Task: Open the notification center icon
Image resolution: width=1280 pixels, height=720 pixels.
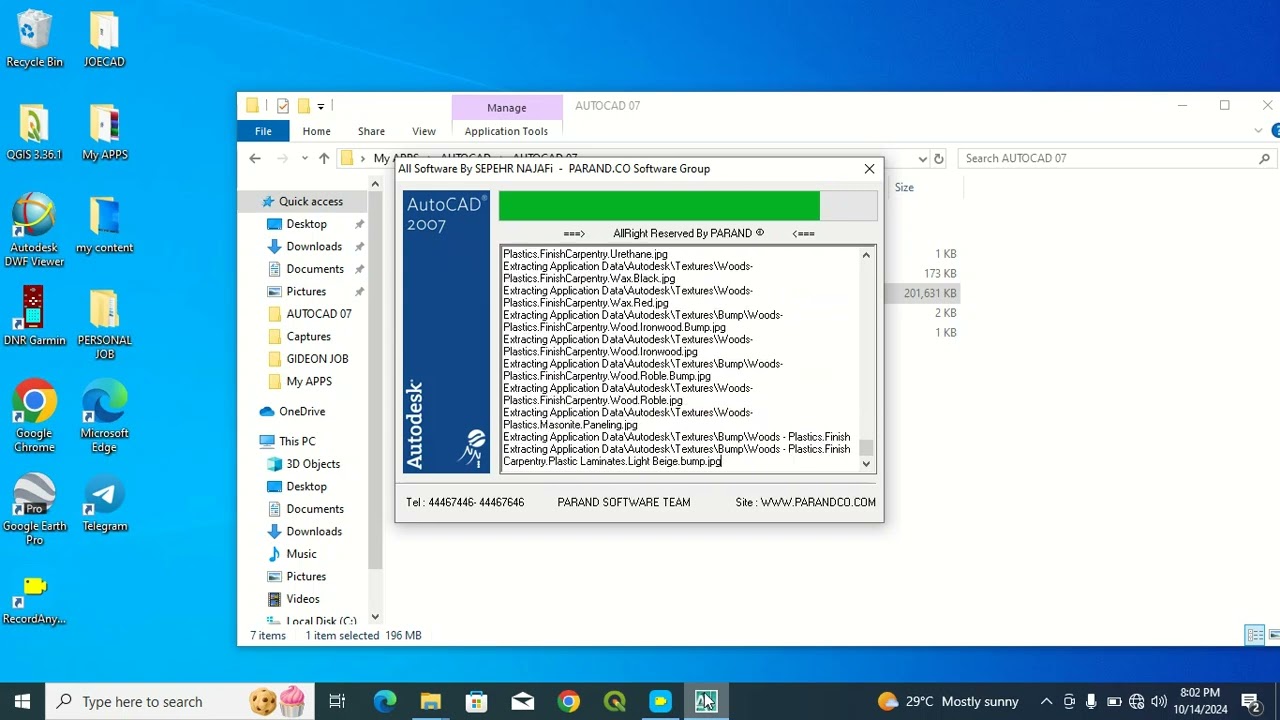Action: point(1250,701)
